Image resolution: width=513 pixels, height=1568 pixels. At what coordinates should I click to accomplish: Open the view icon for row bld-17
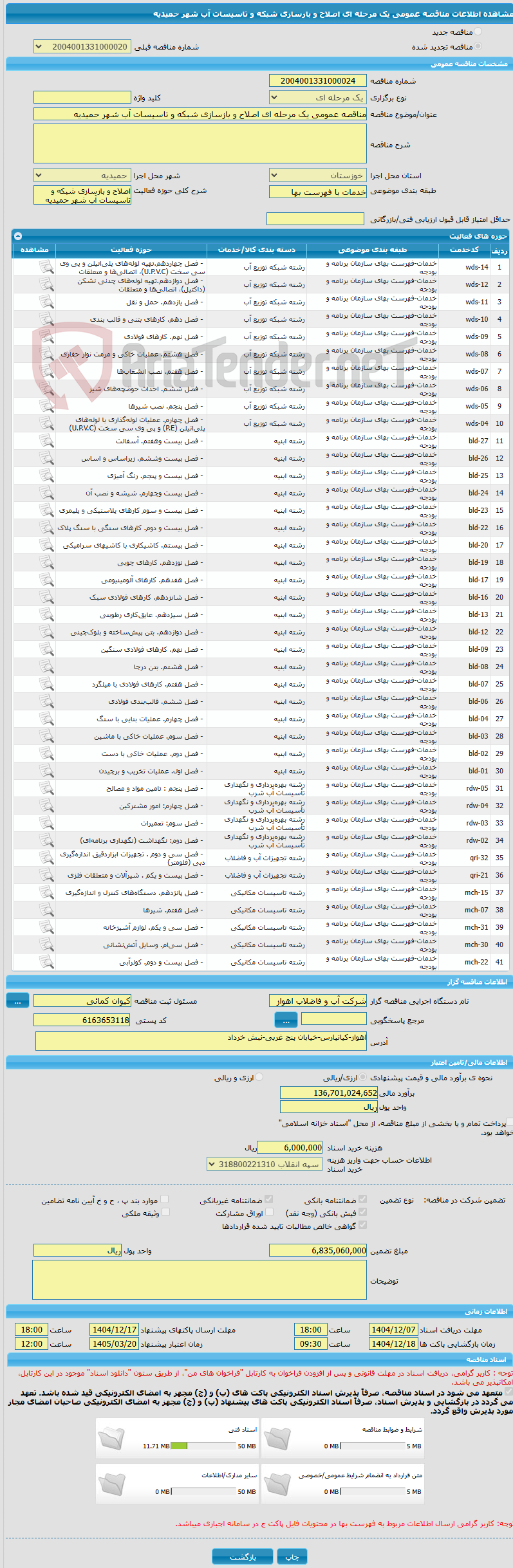pos(46,580)
